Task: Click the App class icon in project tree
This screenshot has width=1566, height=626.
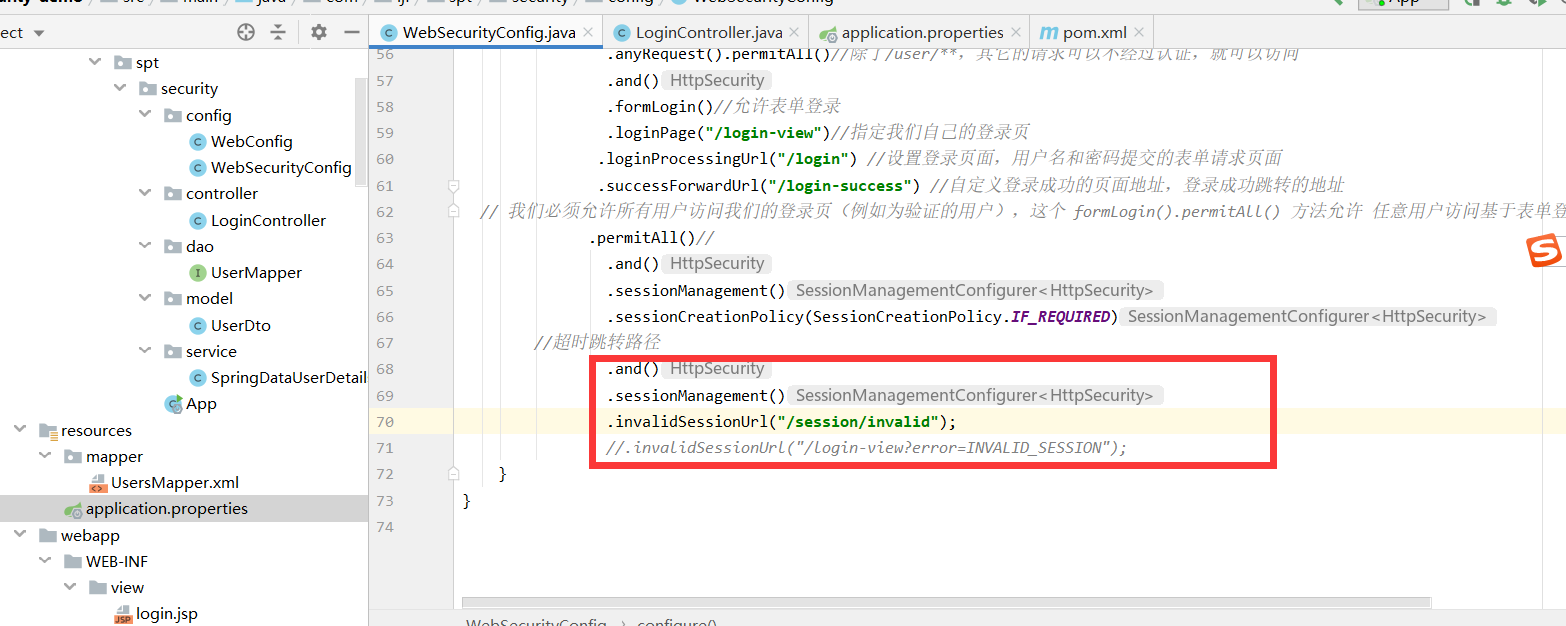Action: pos(172,403)
